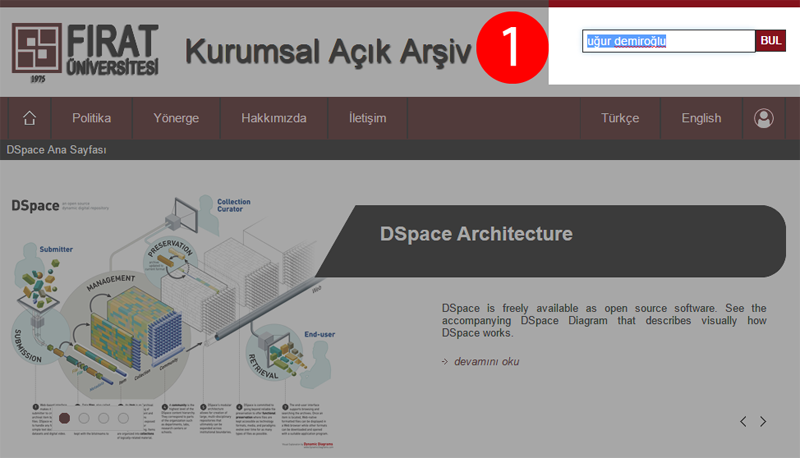Open the İletişim menu item
Screen dimensions: 800x458
point(367,118)
